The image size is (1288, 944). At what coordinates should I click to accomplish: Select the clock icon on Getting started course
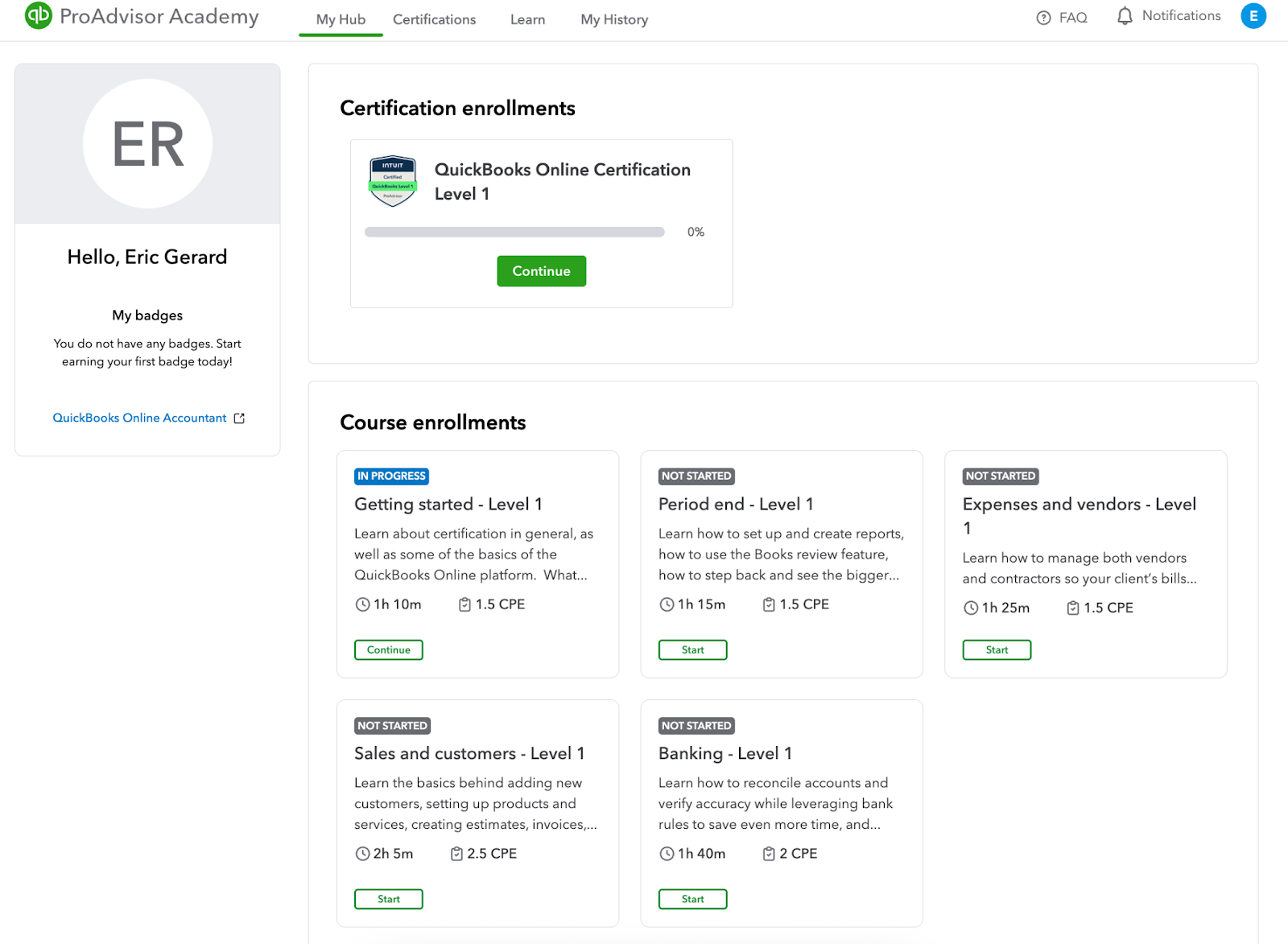pos(361,604)
